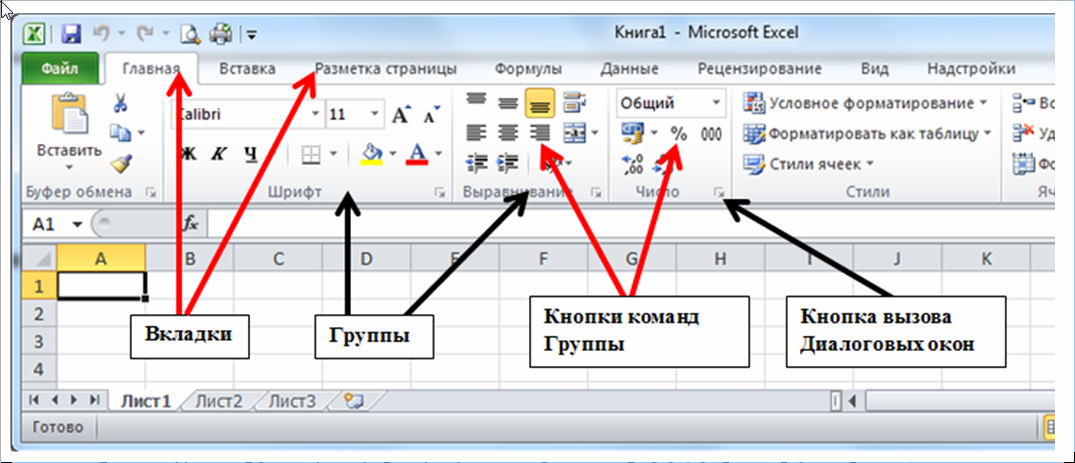1075x463 pixels.
Task: Open the Общий number format dropdown
Action: (717, 103)
